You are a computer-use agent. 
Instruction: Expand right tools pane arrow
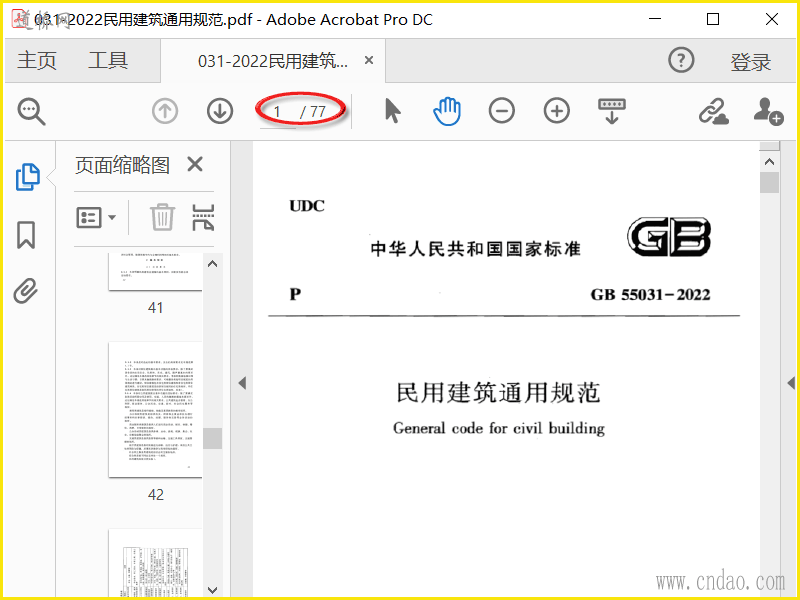tap(791, 383)
